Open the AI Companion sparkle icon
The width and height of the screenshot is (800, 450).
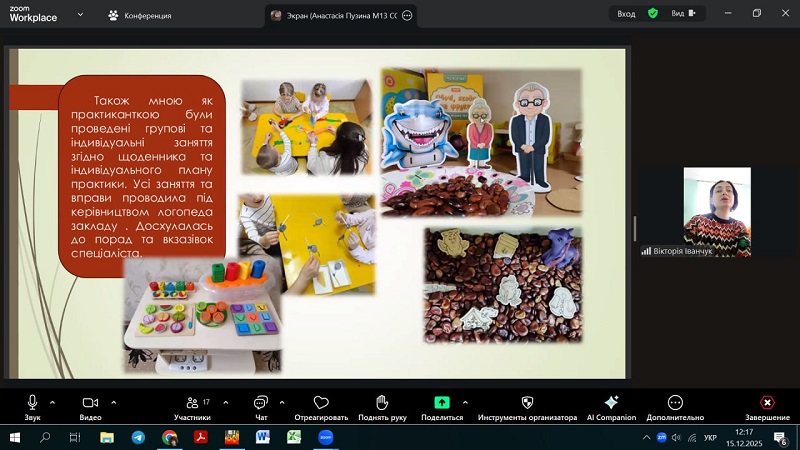611,405
